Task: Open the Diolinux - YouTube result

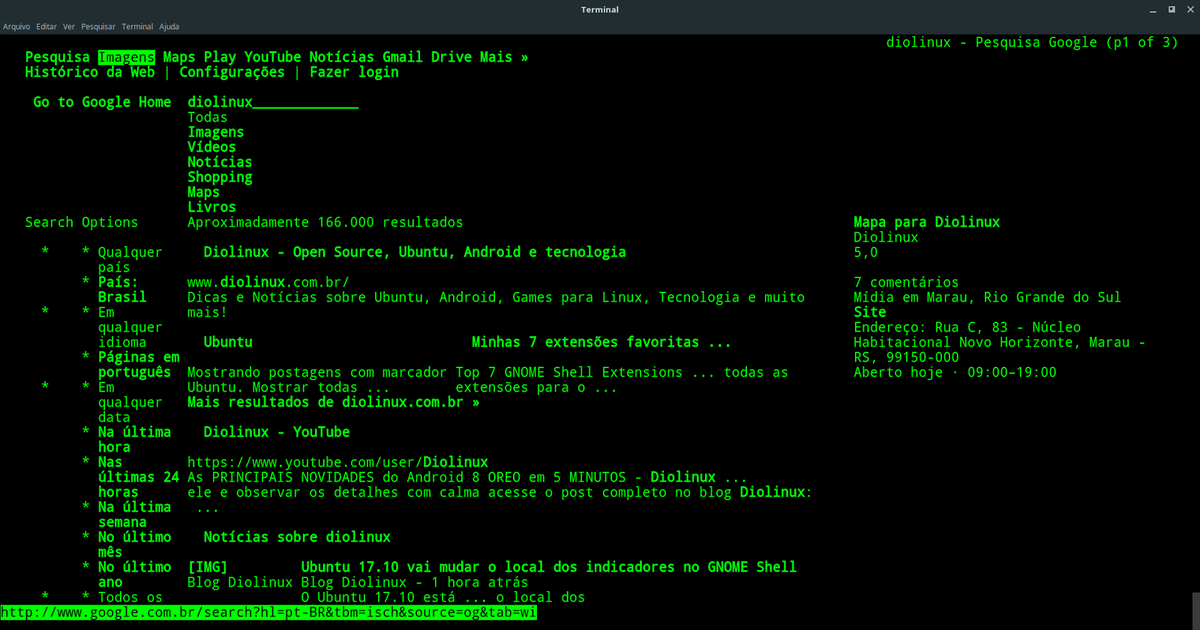Action: pyautogui.click(x=277, y=432)
